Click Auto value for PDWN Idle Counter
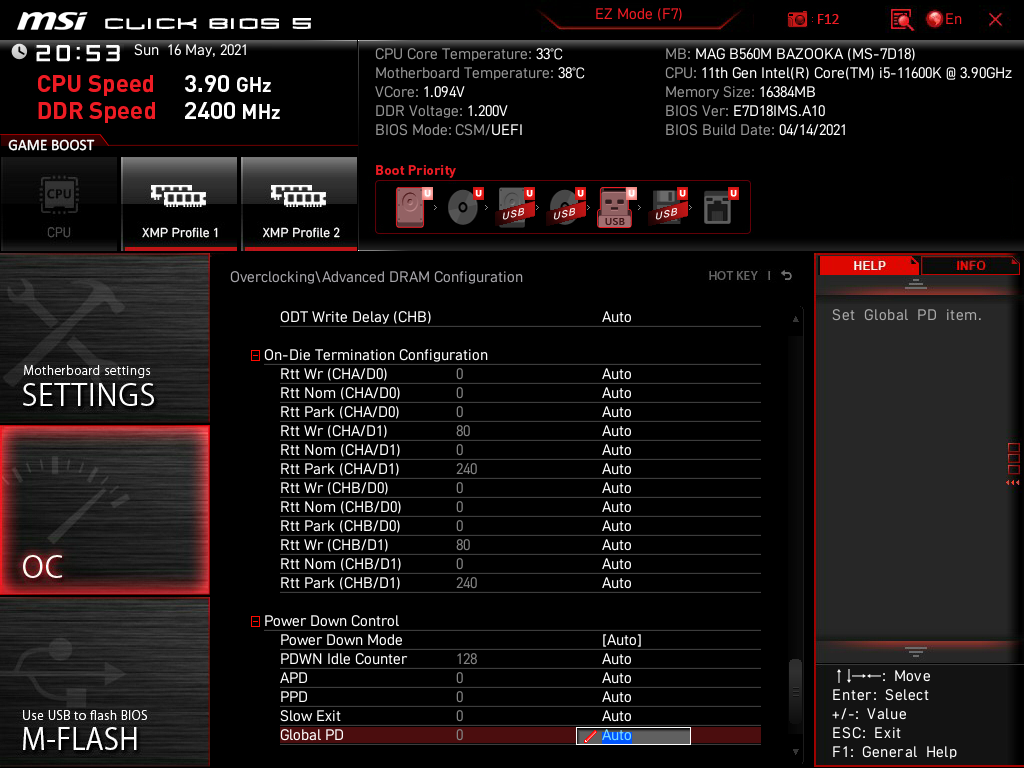Screen dimensions: 1024x768 tap(616, 659)
